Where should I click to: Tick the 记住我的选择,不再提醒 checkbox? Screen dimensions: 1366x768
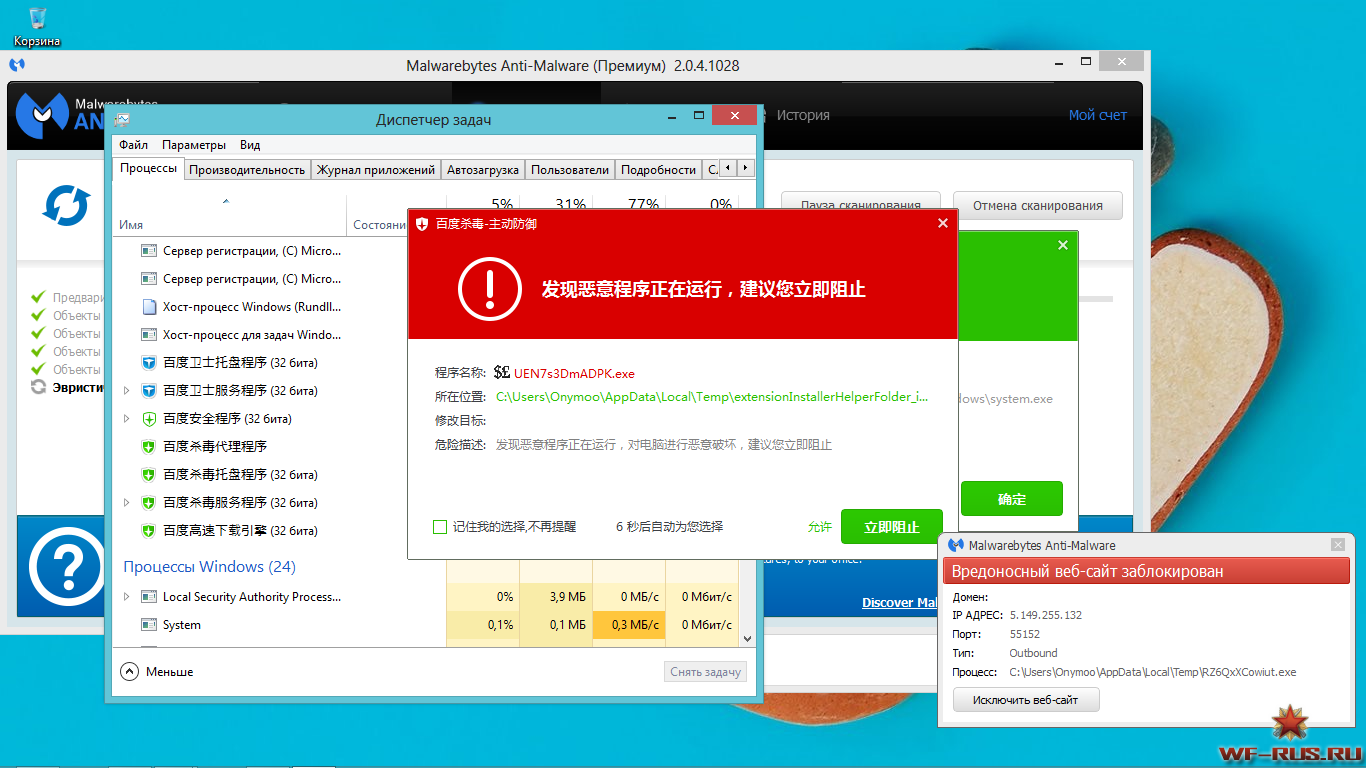(x=440, y=527)
